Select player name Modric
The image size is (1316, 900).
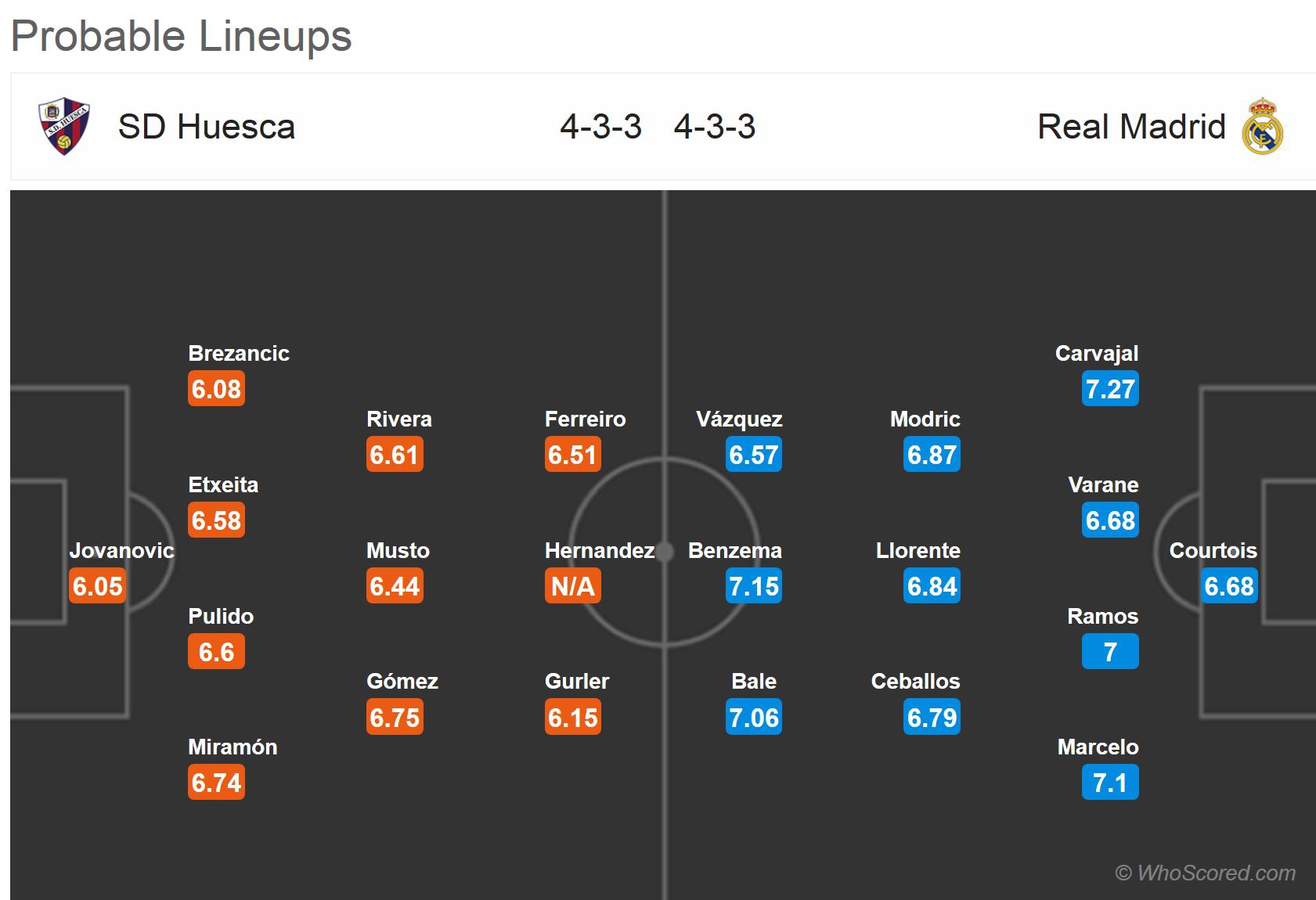(x=925, y=419)
